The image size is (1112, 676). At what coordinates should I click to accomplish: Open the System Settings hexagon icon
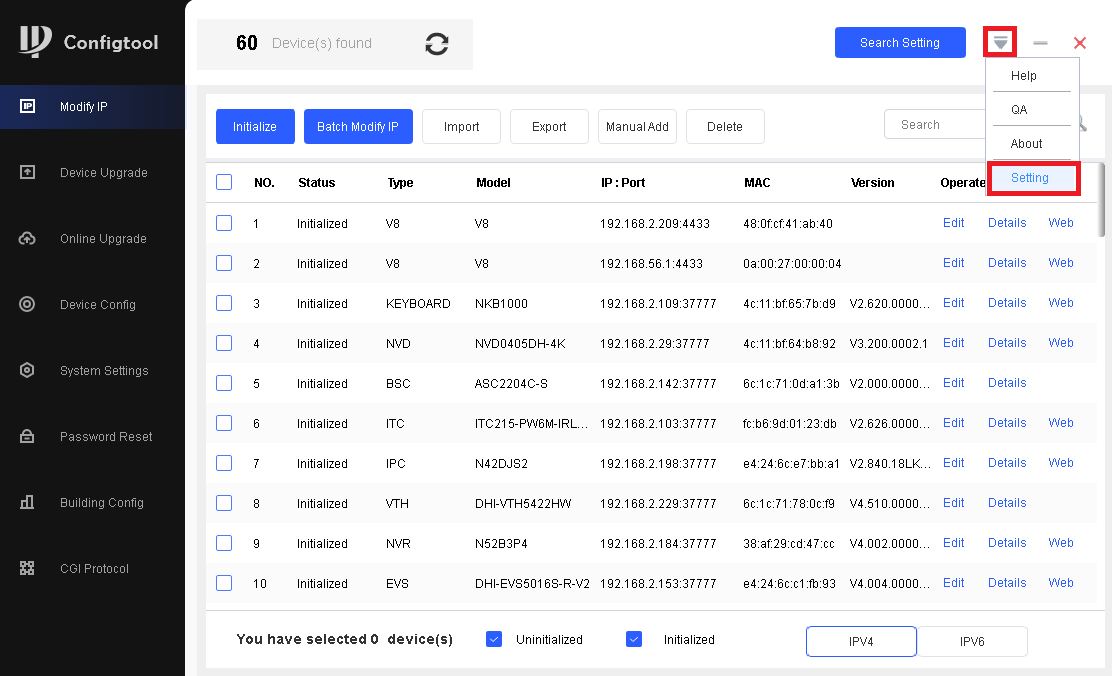tap(28, 371)
